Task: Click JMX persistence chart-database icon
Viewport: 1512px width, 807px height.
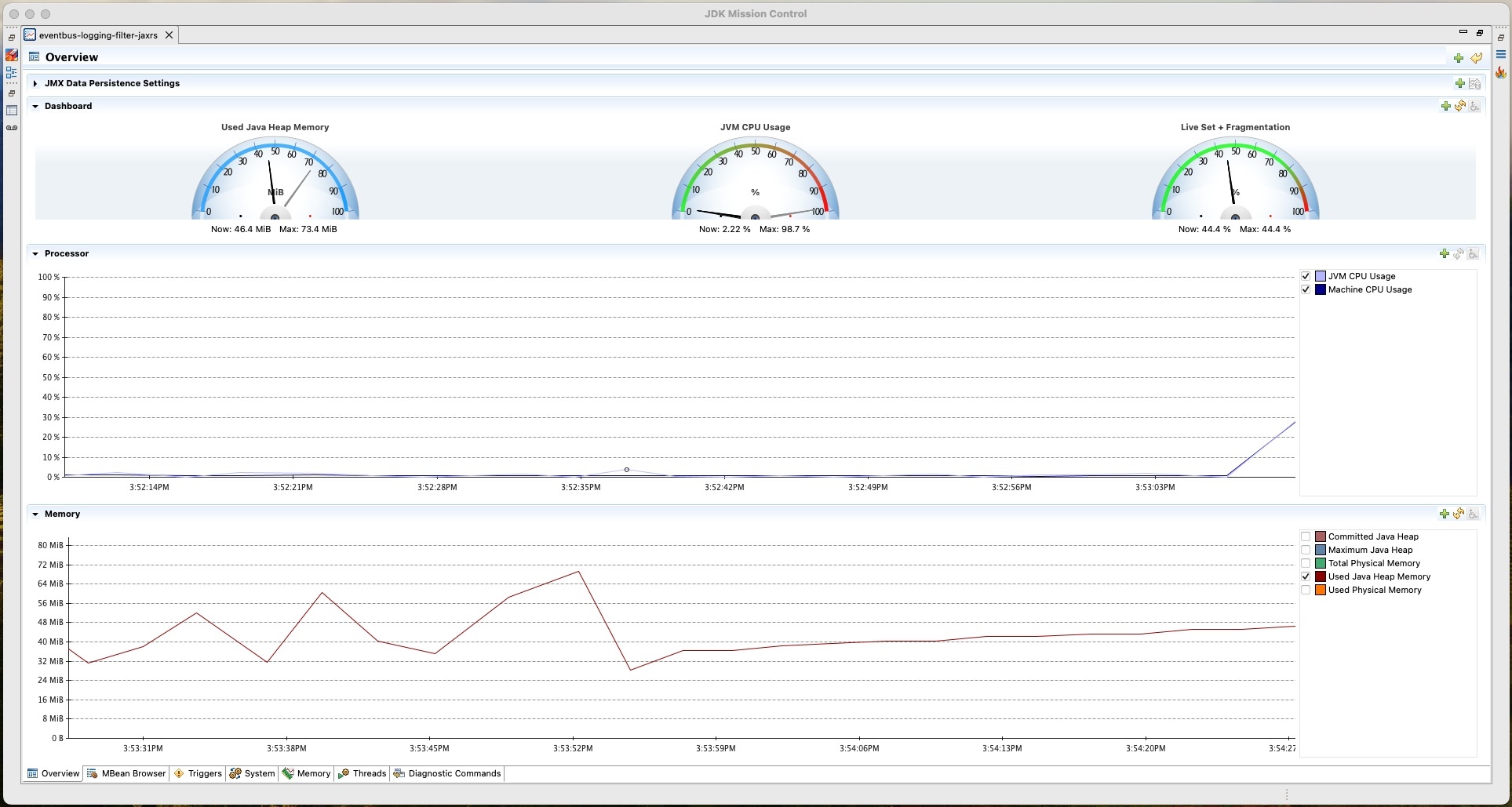Action: (1474, 83)
